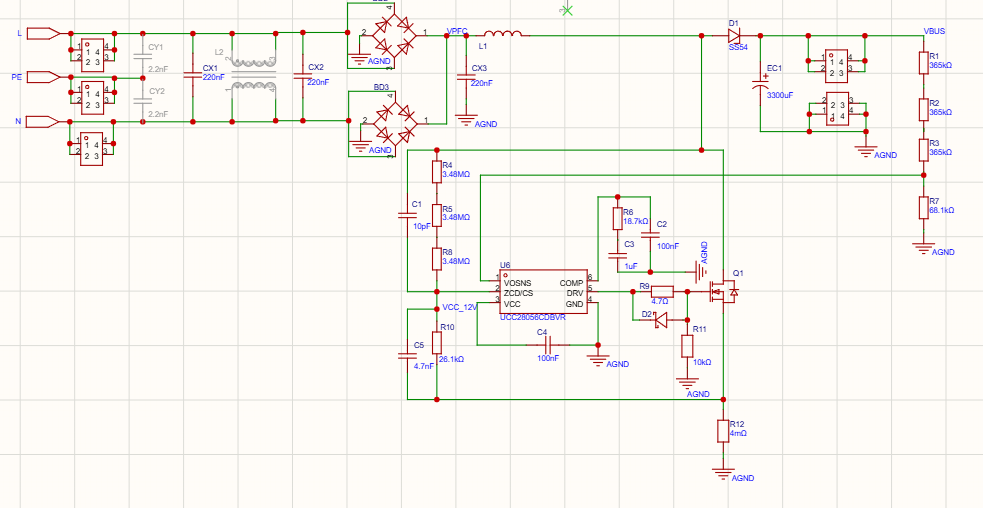This screenshot has width=983, height=508.
Task: Click the L2 common-mode choke symbol
Action: coord(253,77)
